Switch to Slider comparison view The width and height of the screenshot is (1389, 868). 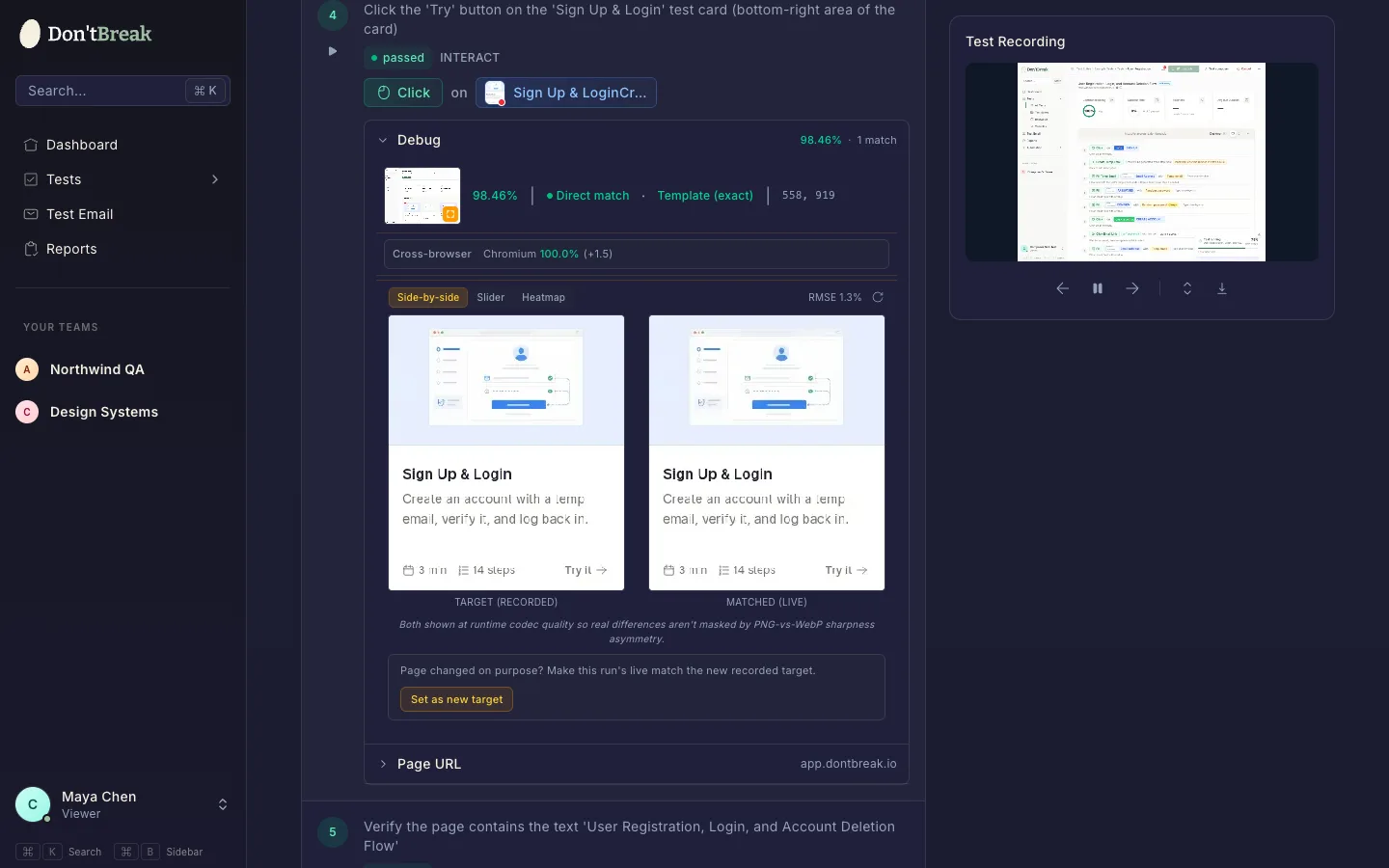491,297
